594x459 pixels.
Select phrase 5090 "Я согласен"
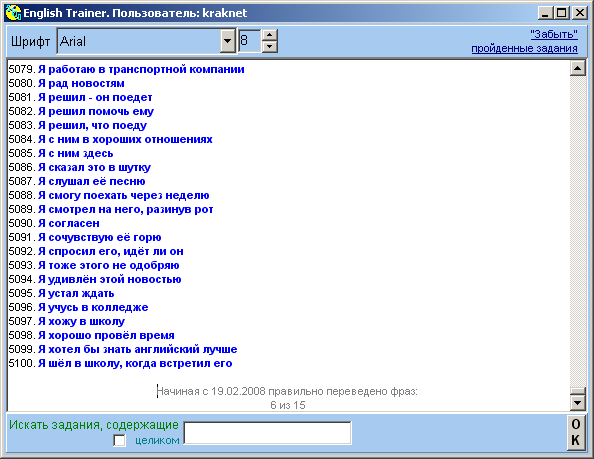69,223
